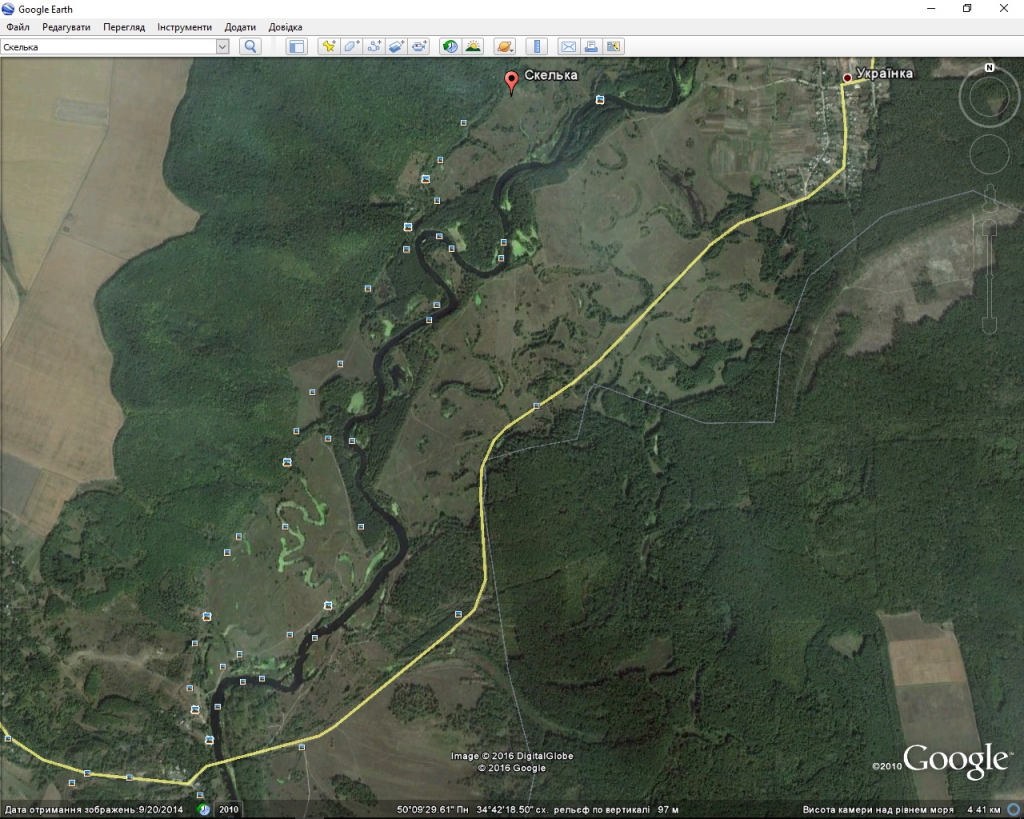This screenshot has height=819, width=1024.
Task: Add a new placemark
Action: click(x=328, y=46)
